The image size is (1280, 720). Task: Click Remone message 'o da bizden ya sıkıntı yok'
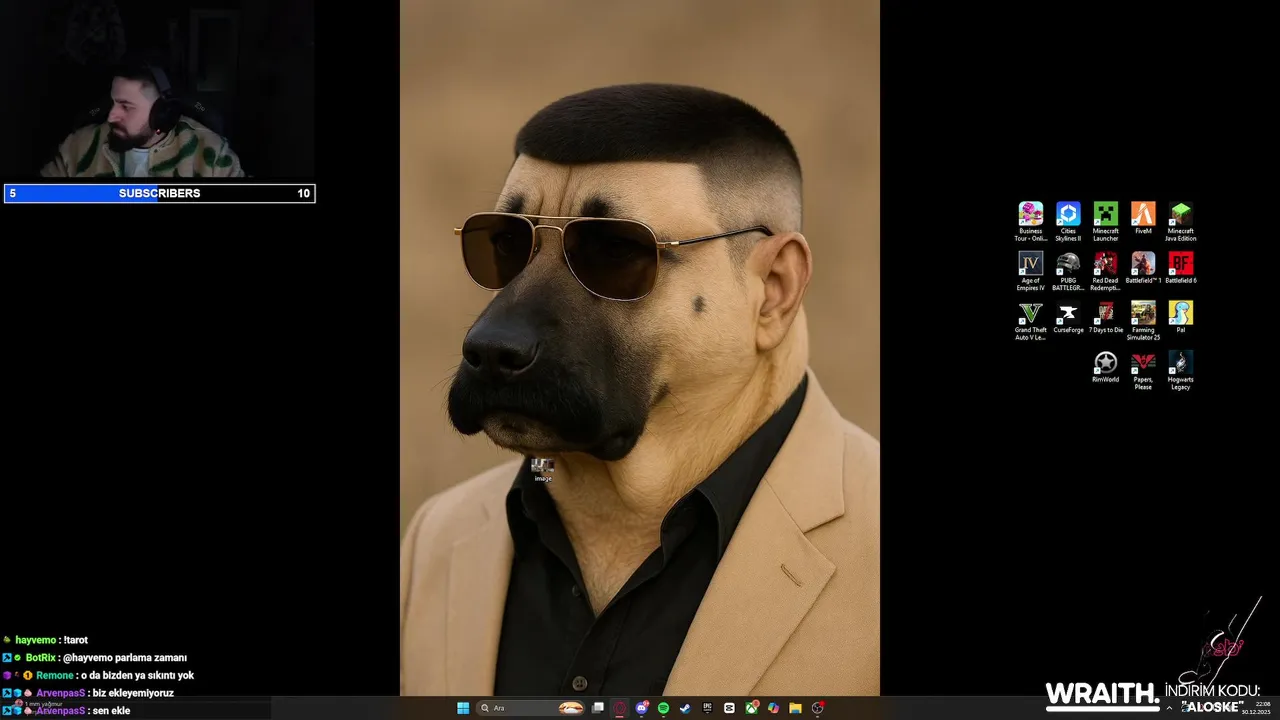coord(98,676)
